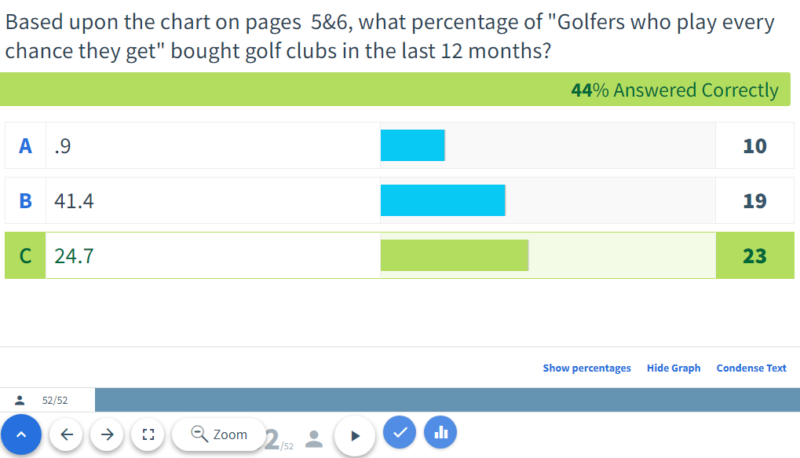Select the correct answer C 24.7
This screenshot has width=800, height=458.
point(399,256)
